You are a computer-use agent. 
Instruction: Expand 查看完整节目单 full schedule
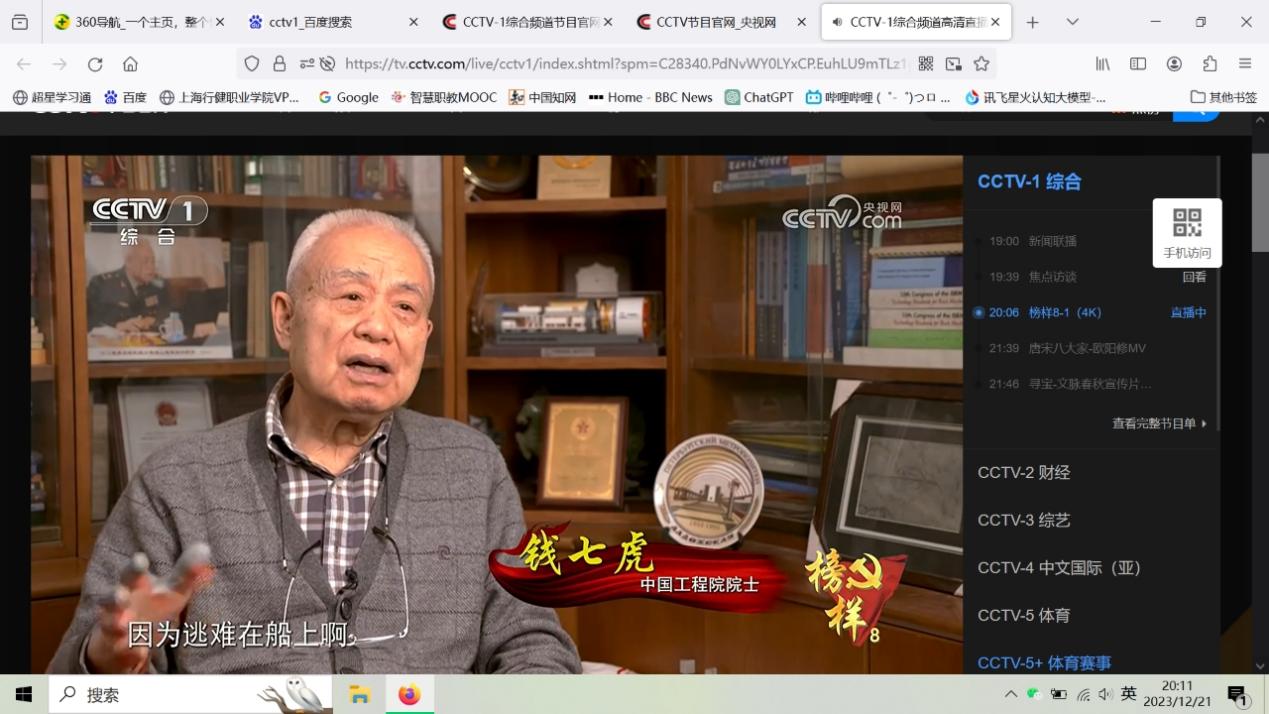(x=1159, y=423)
